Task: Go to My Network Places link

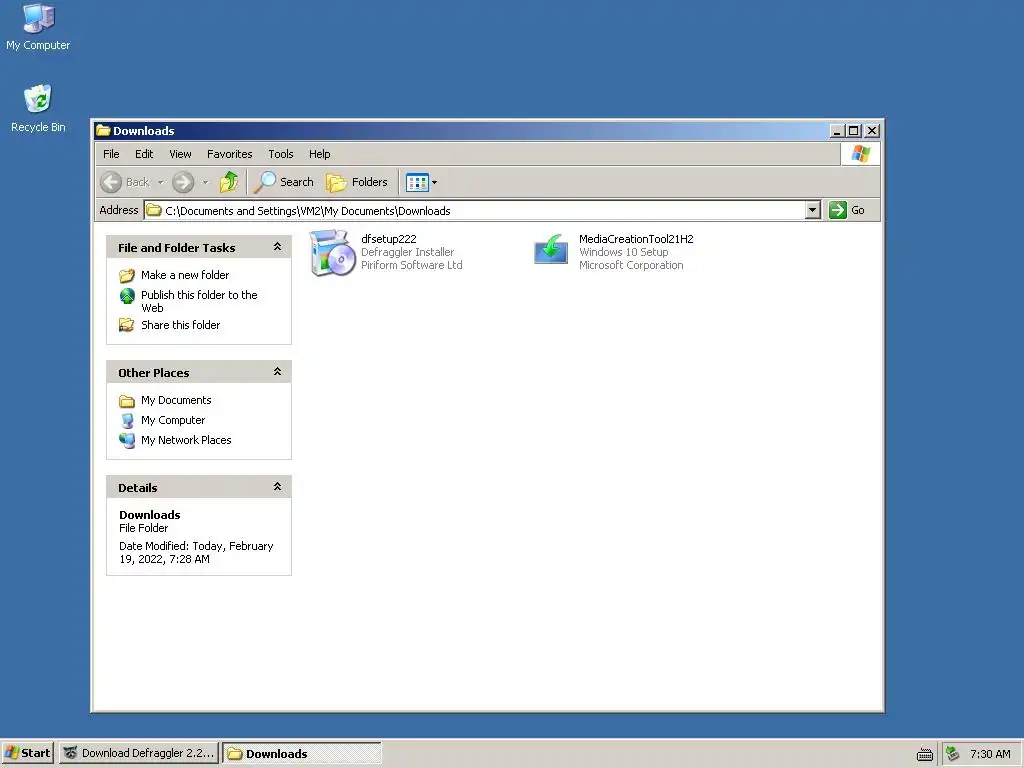Action: pyautogui.click(x=186, y=440)
